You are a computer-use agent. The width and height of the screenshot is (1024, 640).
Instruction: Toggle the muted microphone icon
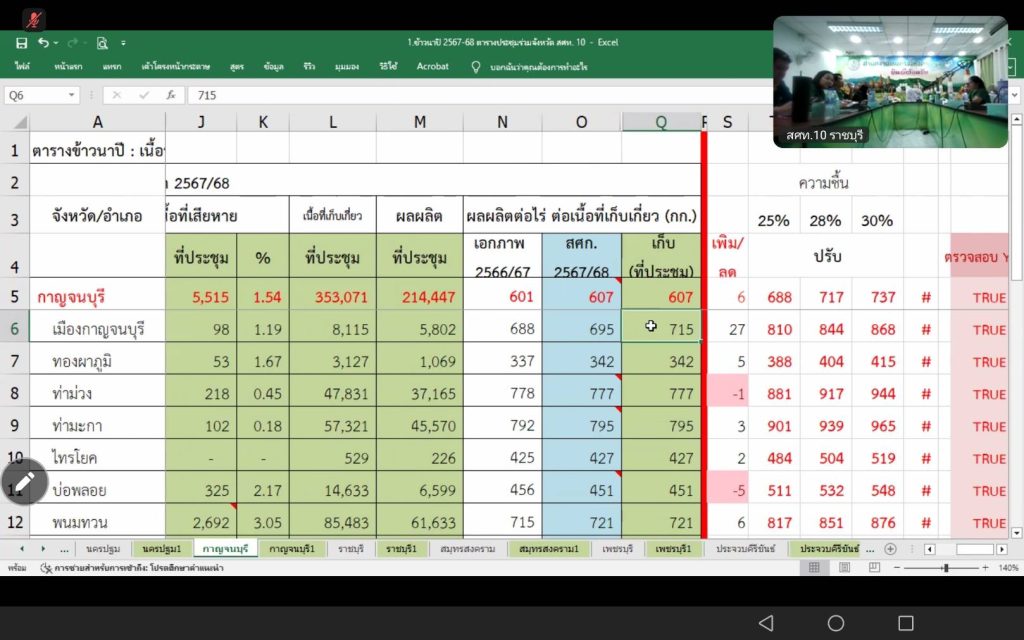pos(34,19)
